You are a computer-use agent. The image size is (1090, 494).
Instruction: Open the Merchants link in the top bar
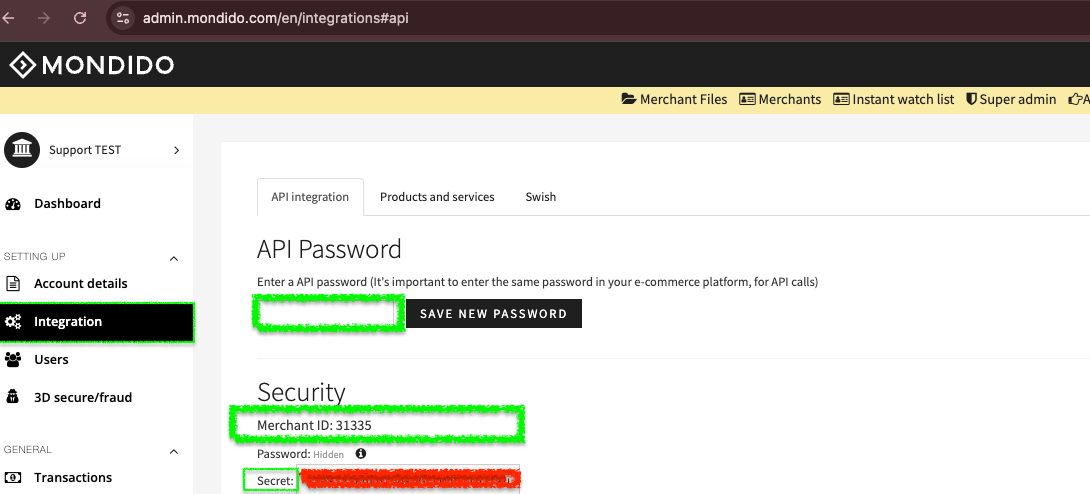pos(780,99)
